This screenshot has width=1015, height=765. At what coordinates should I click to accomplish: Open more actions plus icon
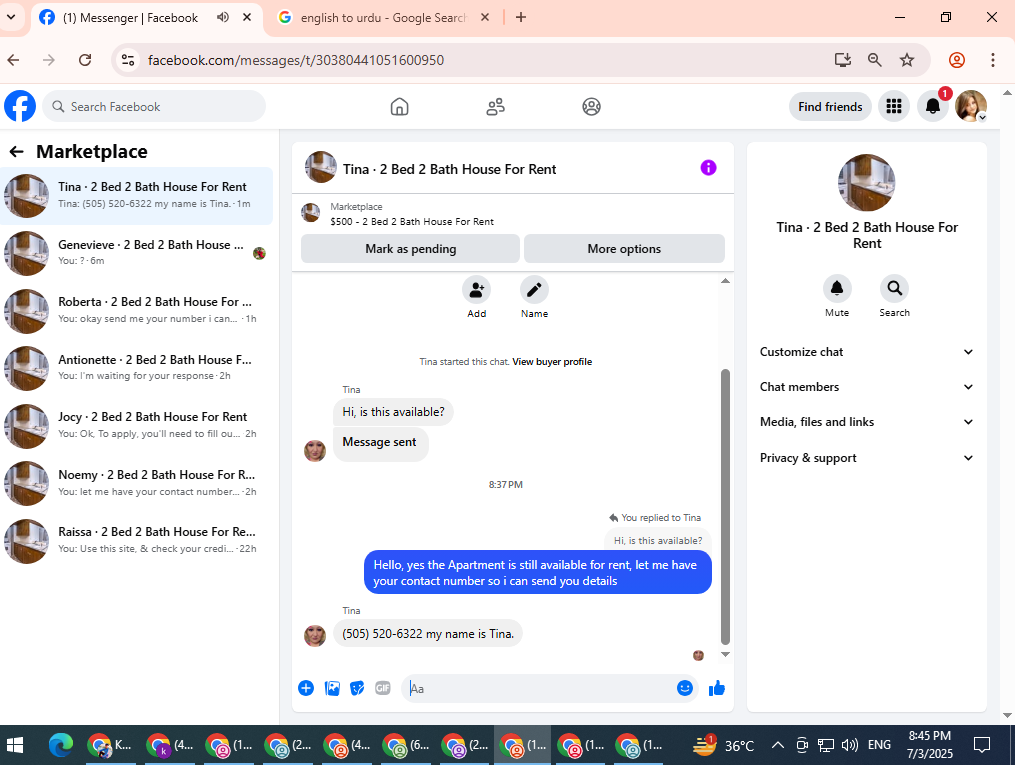[x=306, y=688]
